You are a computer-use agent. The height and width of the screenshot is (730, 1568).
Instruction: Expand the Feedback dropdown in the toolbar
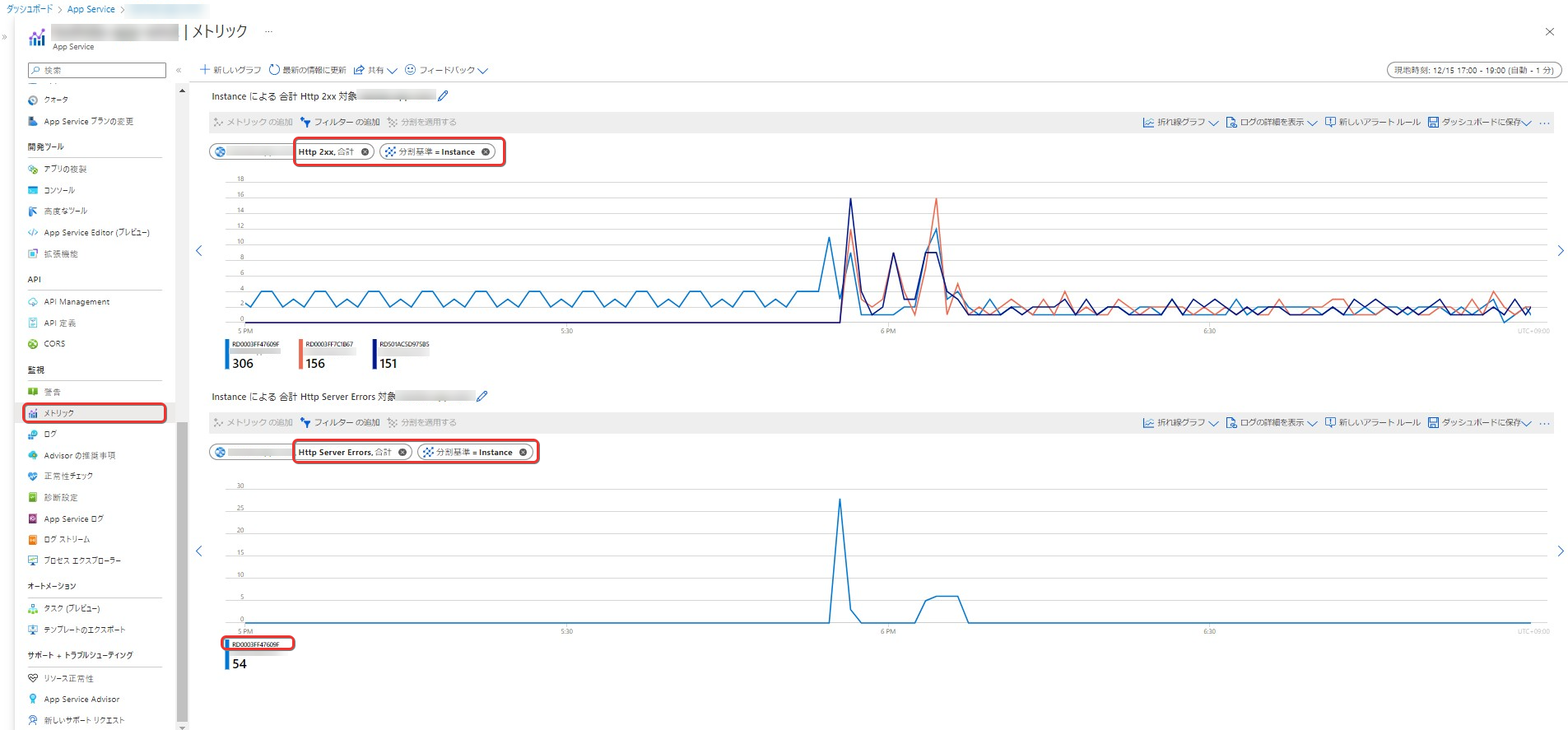[446, 71]
